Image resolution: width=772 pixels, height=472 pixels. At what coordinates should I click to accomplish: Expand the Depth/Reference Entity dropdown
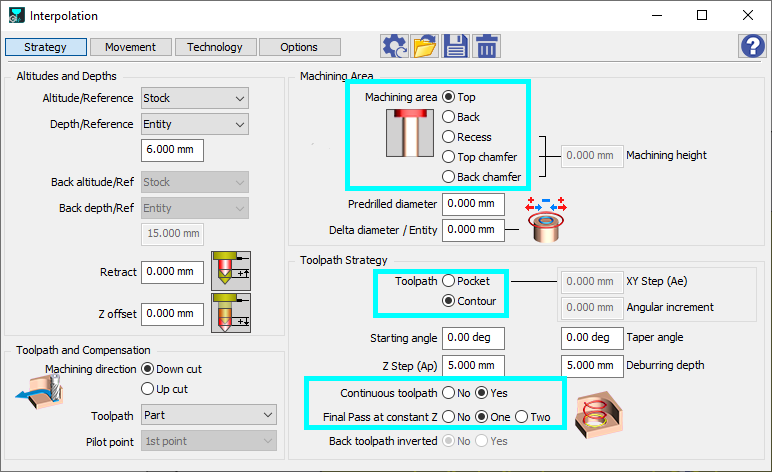coord(195,124)
